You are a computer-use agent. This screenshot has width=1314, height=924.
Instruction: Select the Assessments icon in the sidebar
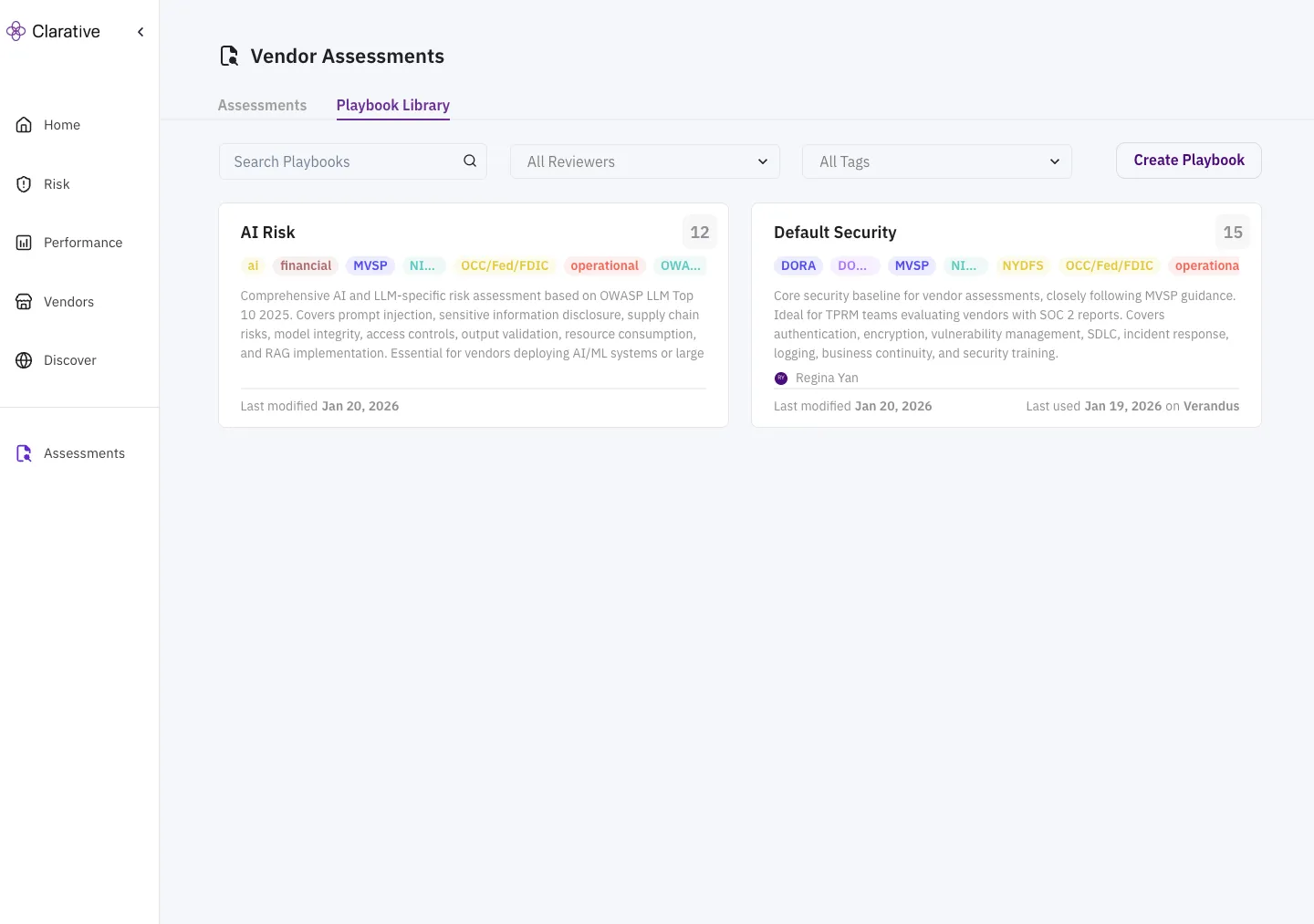[23, 453]
